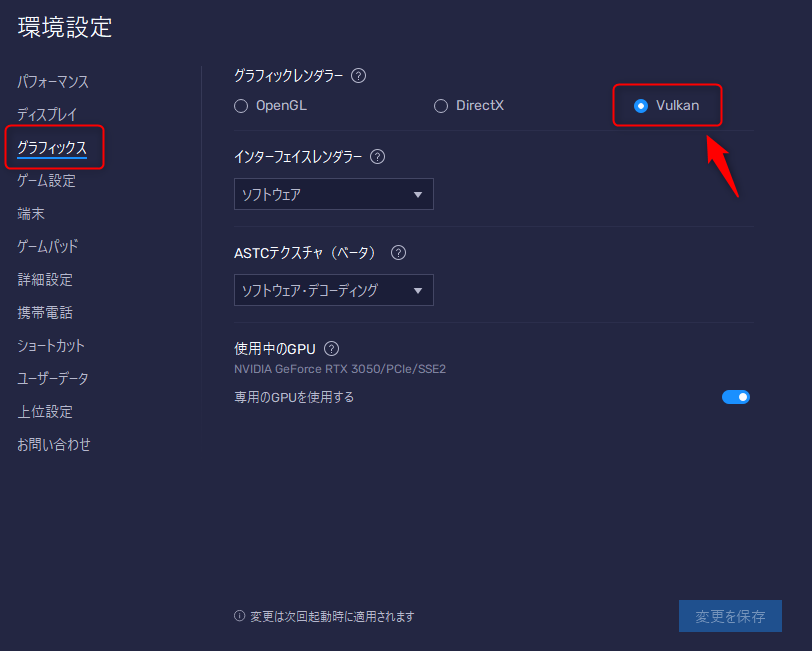This screenshot has height=651, width=812.
Task: Open the インターフェイスレンダラー dropdown
Action: (333, 194)
